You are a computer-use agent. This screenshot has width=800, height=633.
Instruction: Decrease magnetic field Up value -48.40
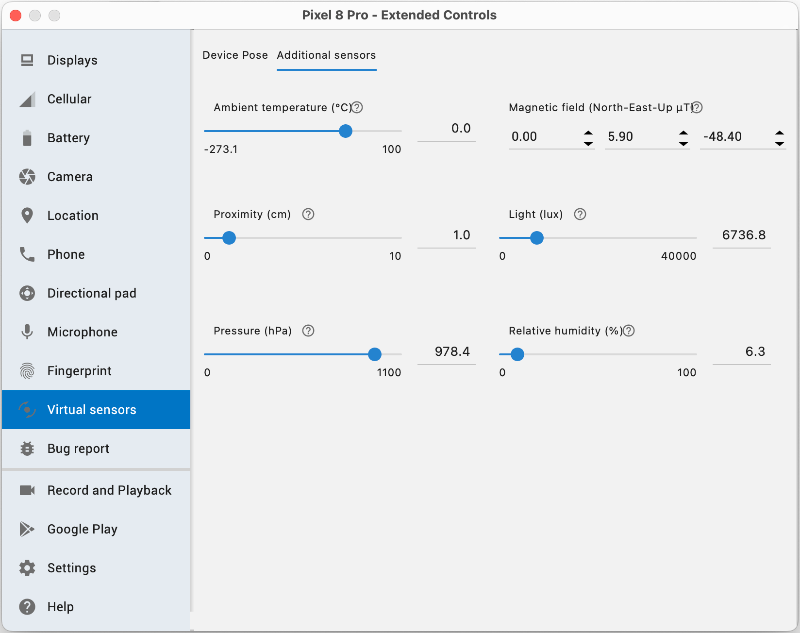click(779, 144)
